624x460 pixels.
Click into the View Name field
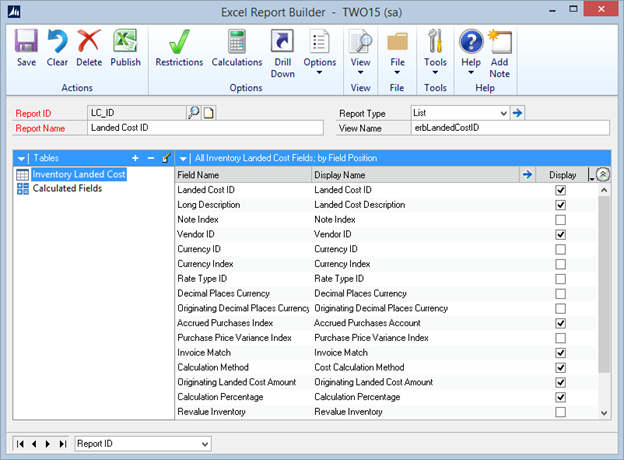[510, 128]
